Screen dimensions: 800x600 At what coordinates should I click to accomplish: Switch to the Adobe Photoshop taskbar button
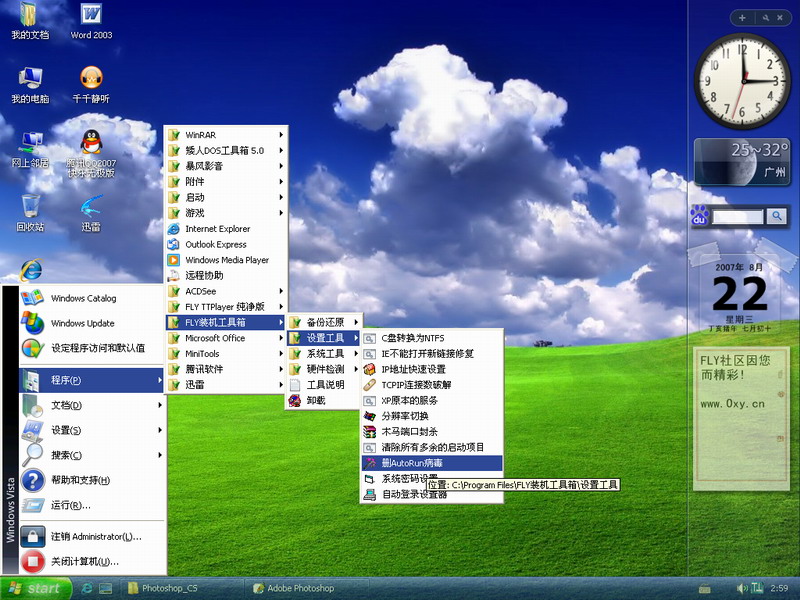306,588
